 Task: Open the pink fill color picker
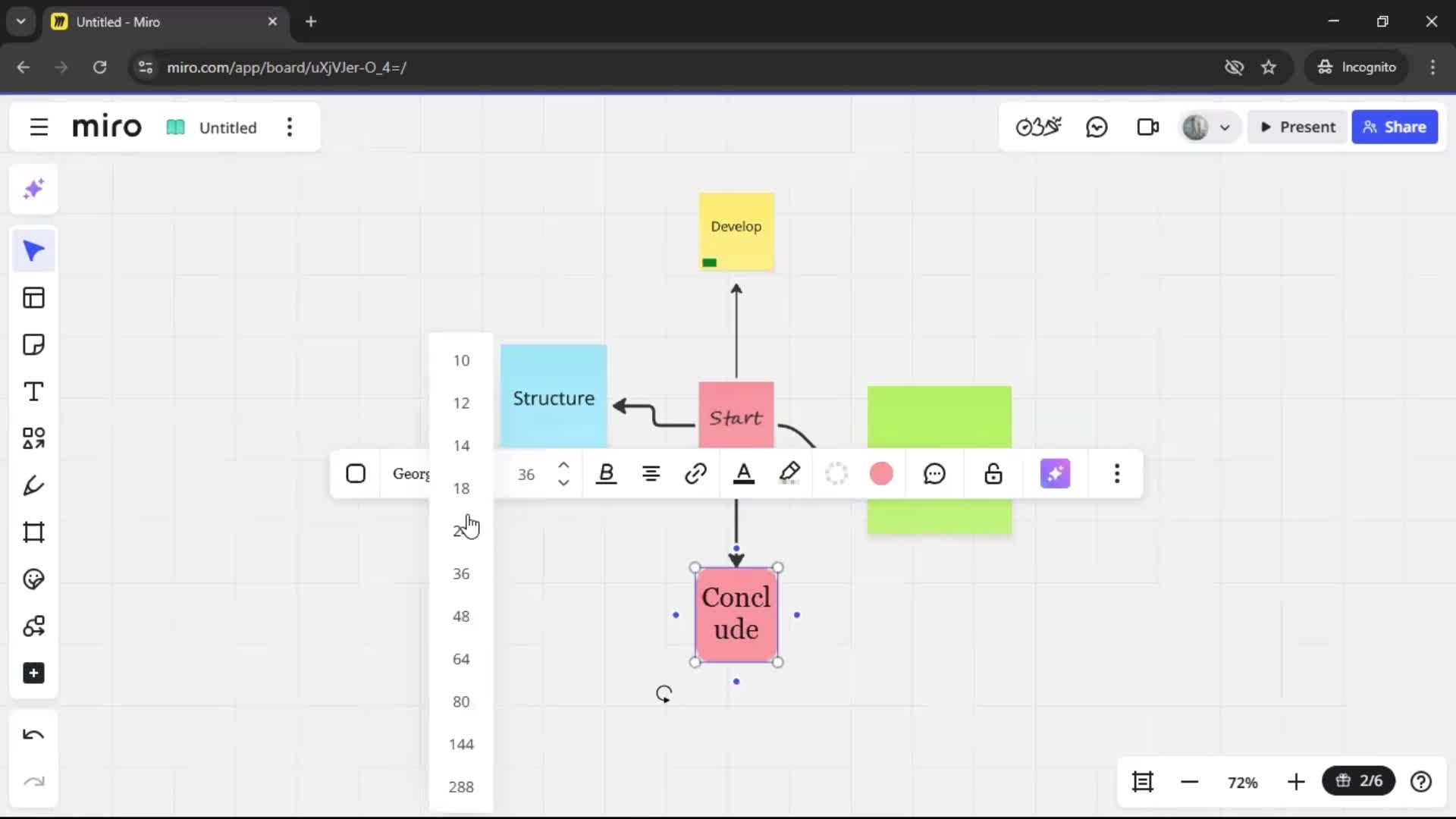point(881,474)
